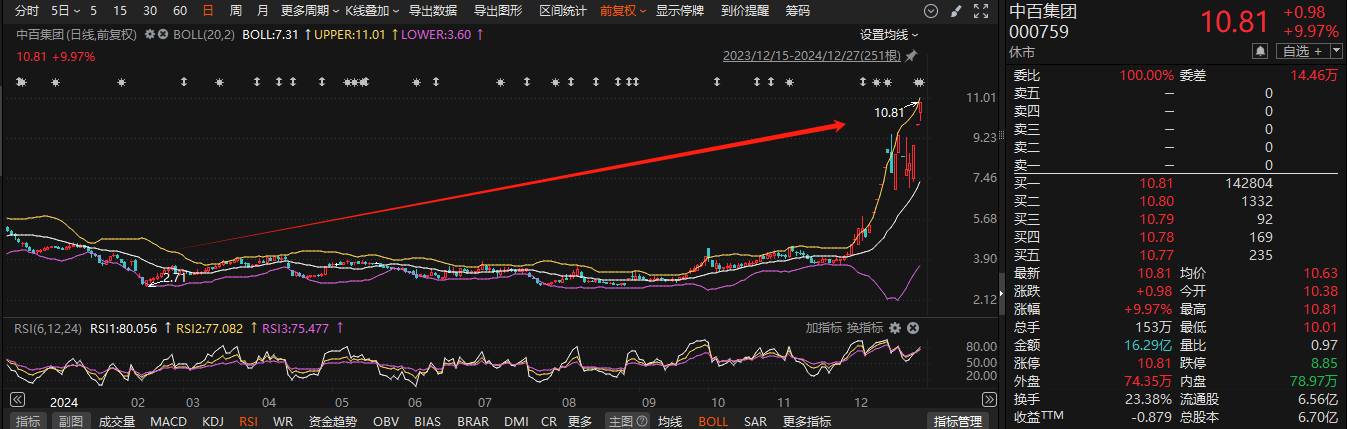This screenshot has width=1347, height=429.
Task: Click the 2023/12/15-2024/12/27 date range link
Action: pyautogui.click(x=812, y=56)
